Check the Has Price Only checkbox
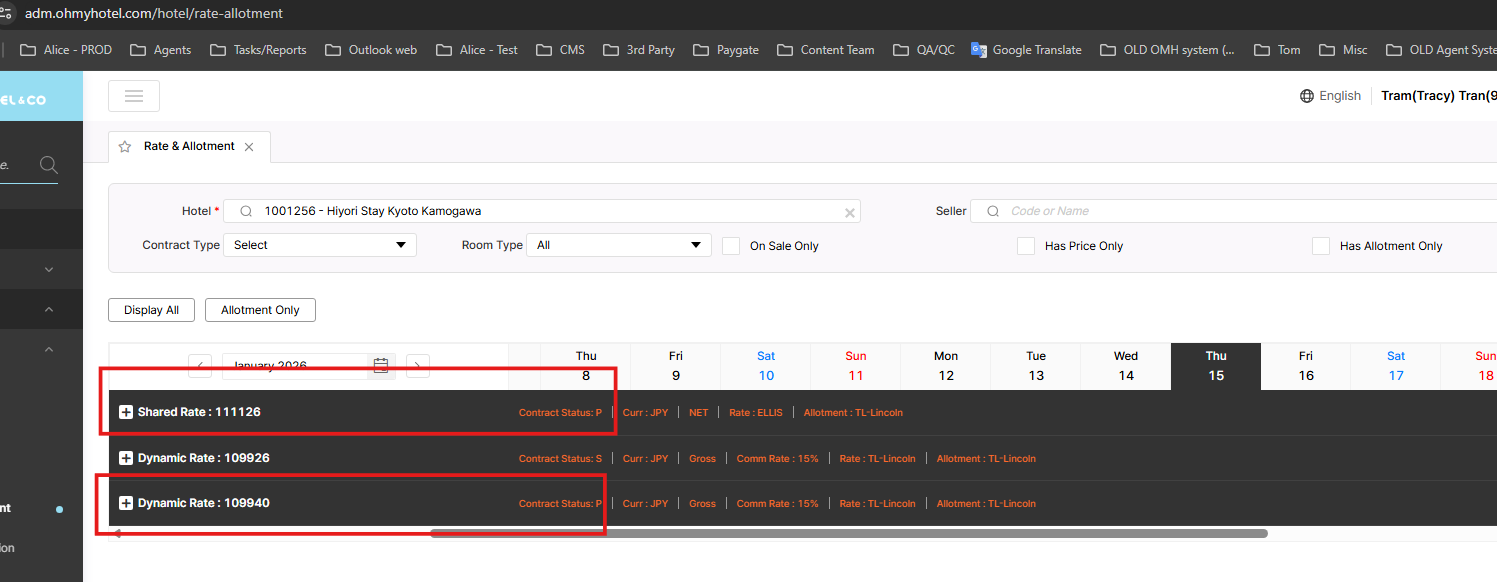The height and width of the screenshot is (582, 1497). 1026,246
